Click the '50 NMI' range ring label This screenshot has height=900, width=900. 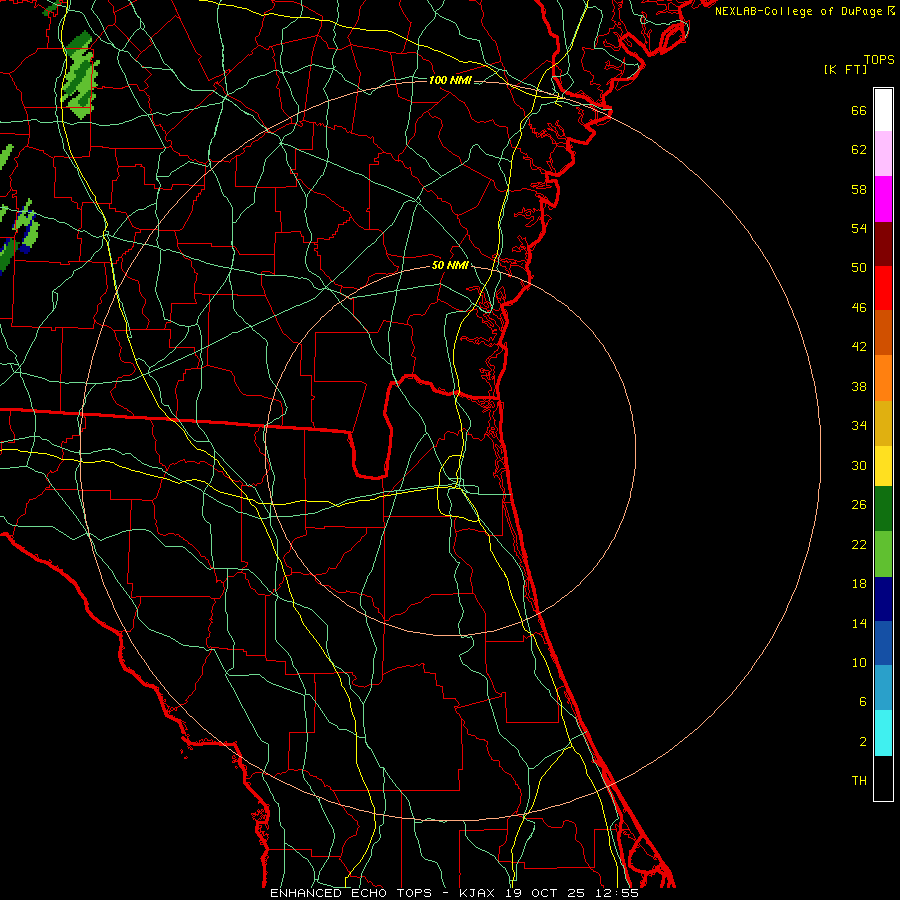[x=450, y=265]
